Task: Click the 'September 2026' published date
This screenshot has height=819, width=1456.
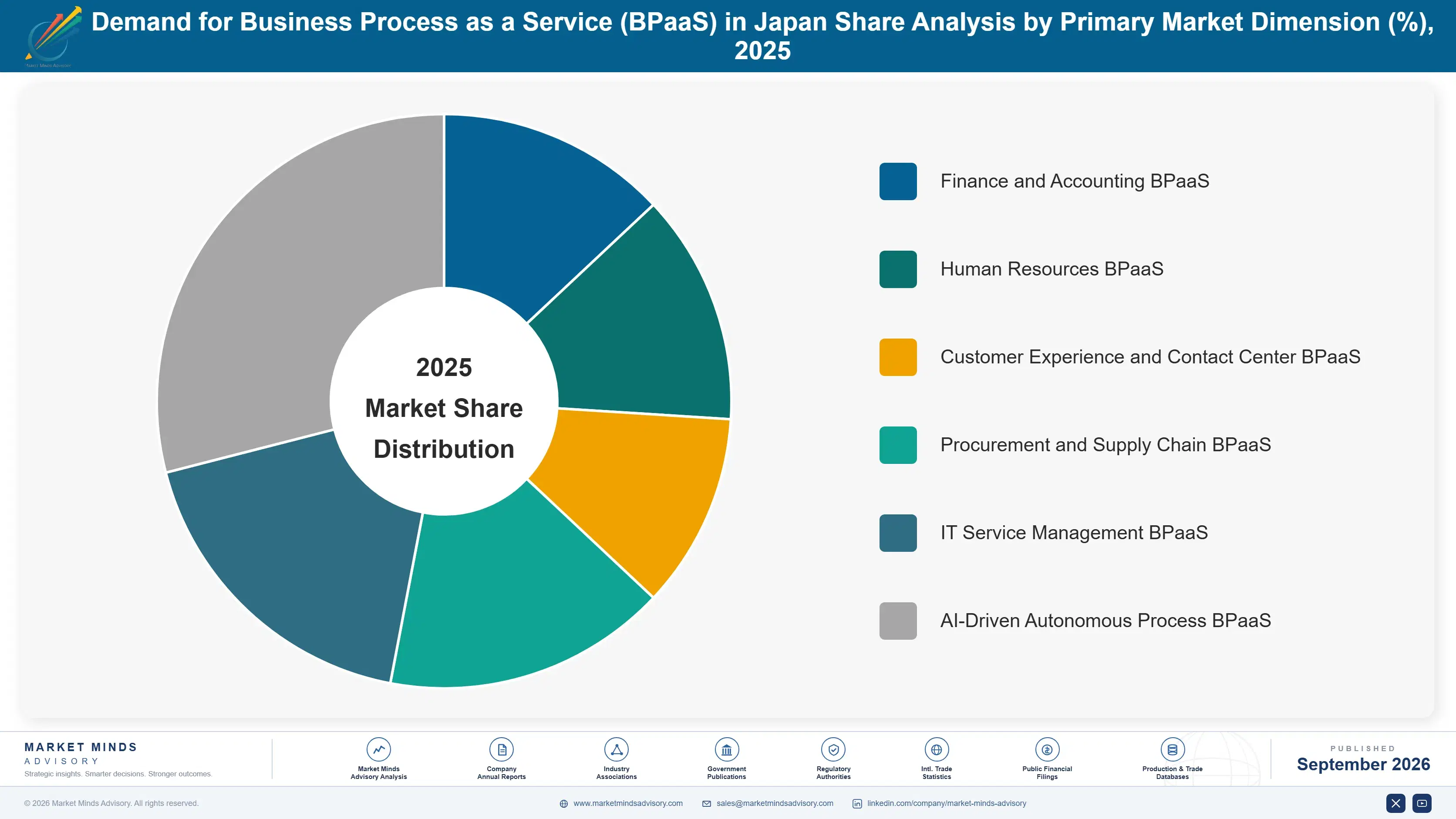Action: 1363,764
